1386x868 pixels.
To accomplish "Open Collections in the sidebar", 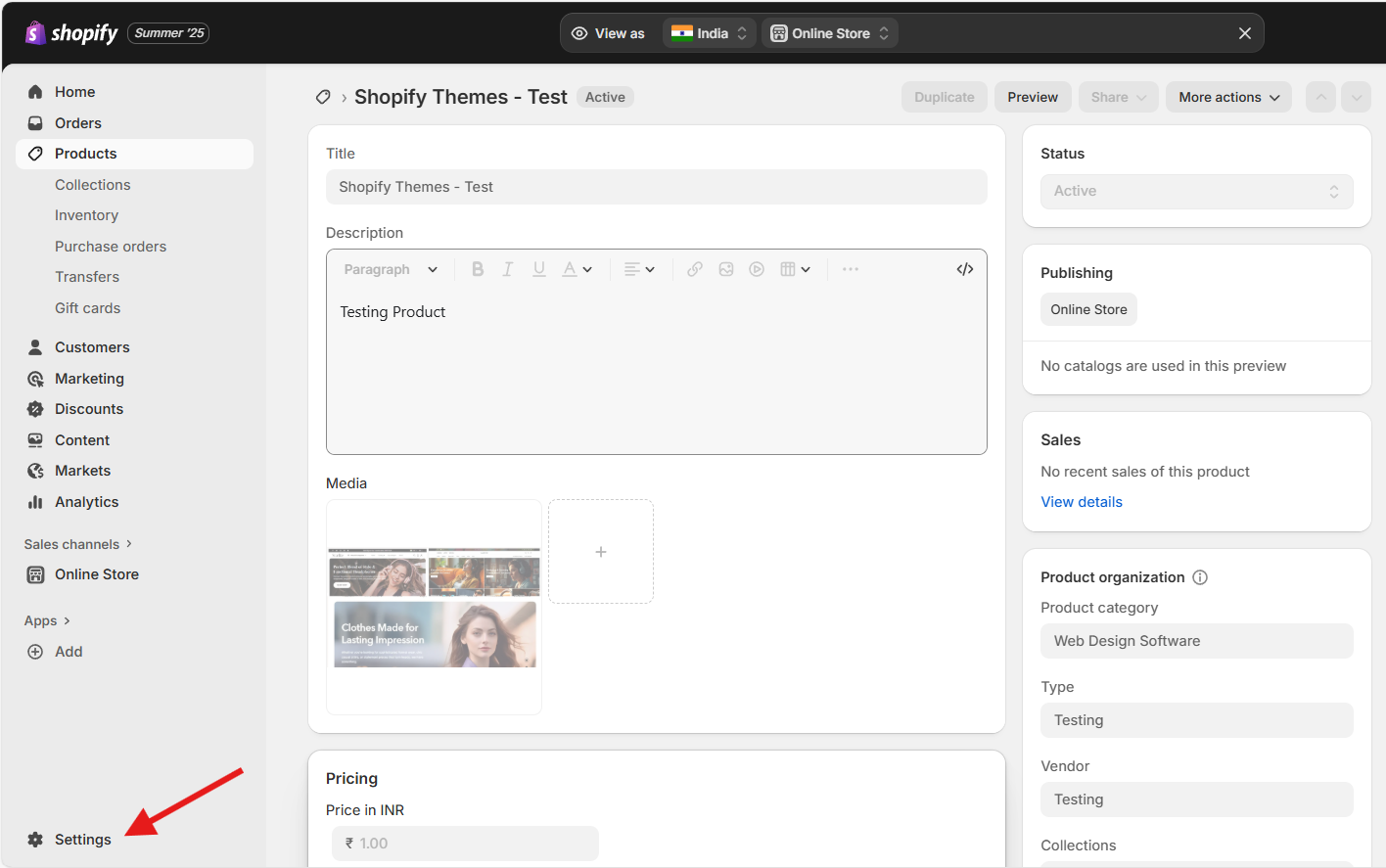I will (x=93, y=185).
